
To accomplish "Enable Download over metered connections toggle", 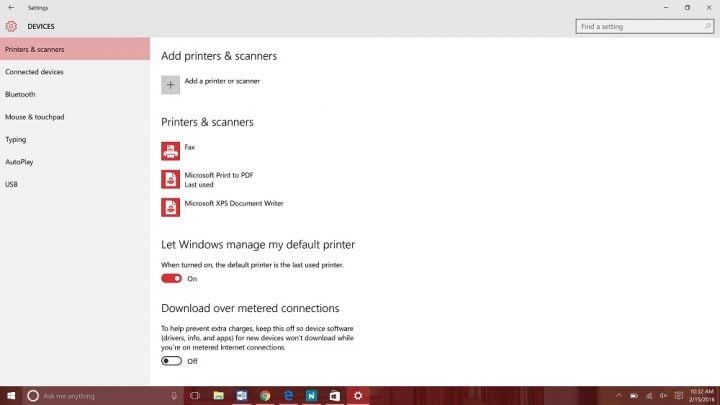I will 171,361.
